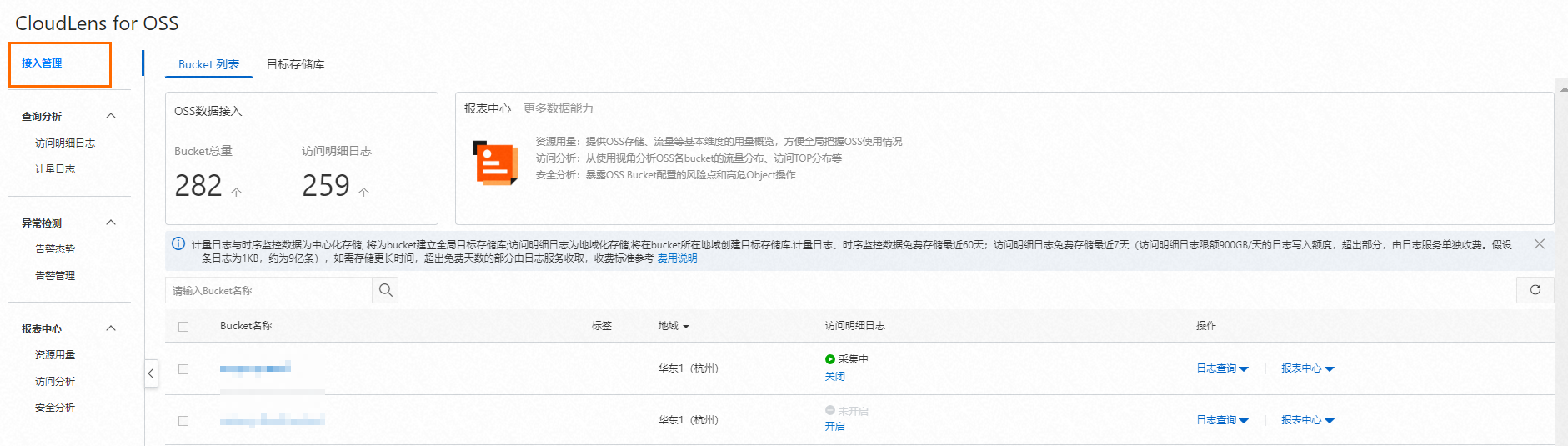Click the 访问明细日志 column header

click(854, 326)
